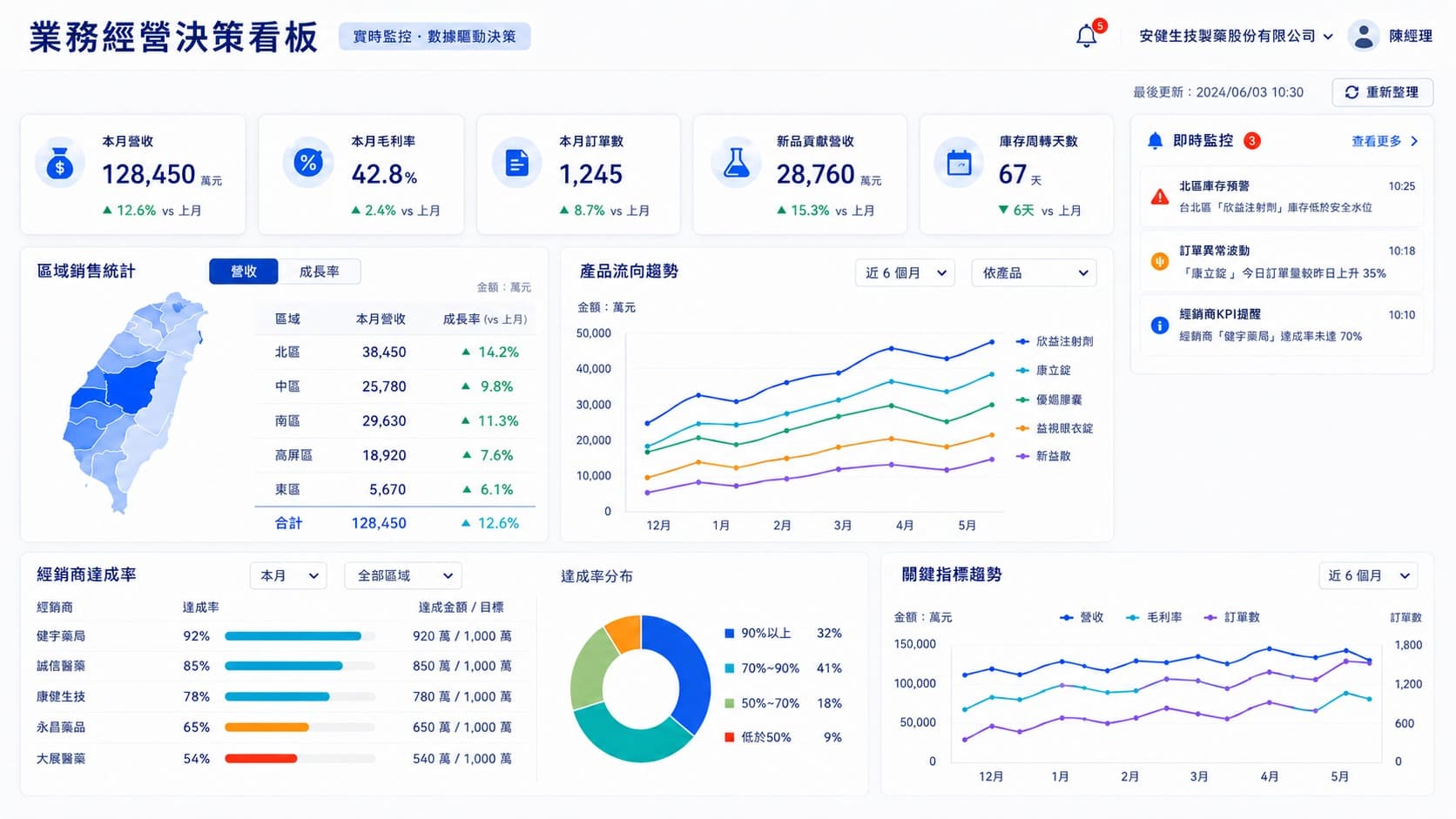Open the 近 6 個月 dropdown in 產品流向趨勢

(x=906, y=272)
